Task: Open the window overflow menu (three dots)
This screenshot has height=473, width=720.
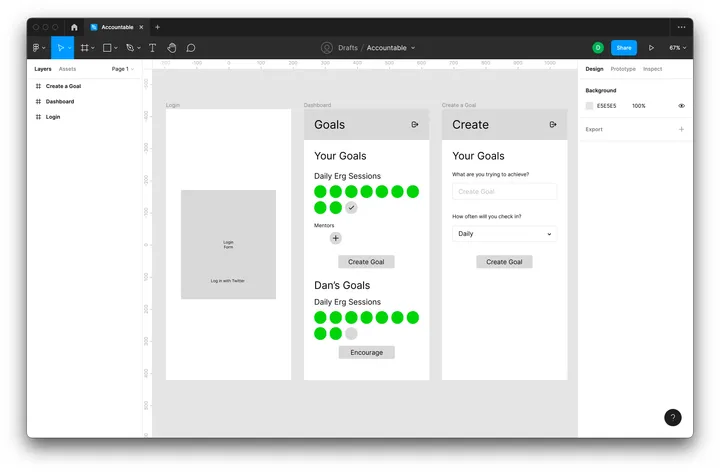Action: point(681,27)
